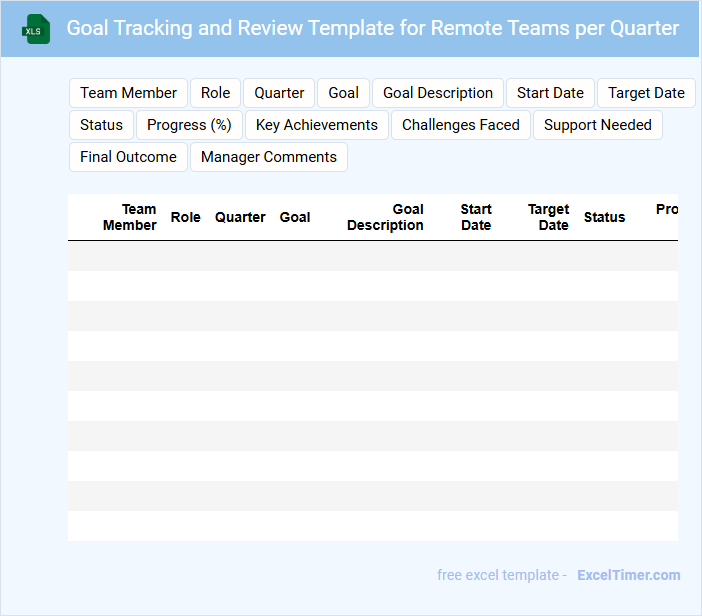This screenshot has height=616, width=702.
Task: Select the Manager Comments tag
Action: point(269,157)
